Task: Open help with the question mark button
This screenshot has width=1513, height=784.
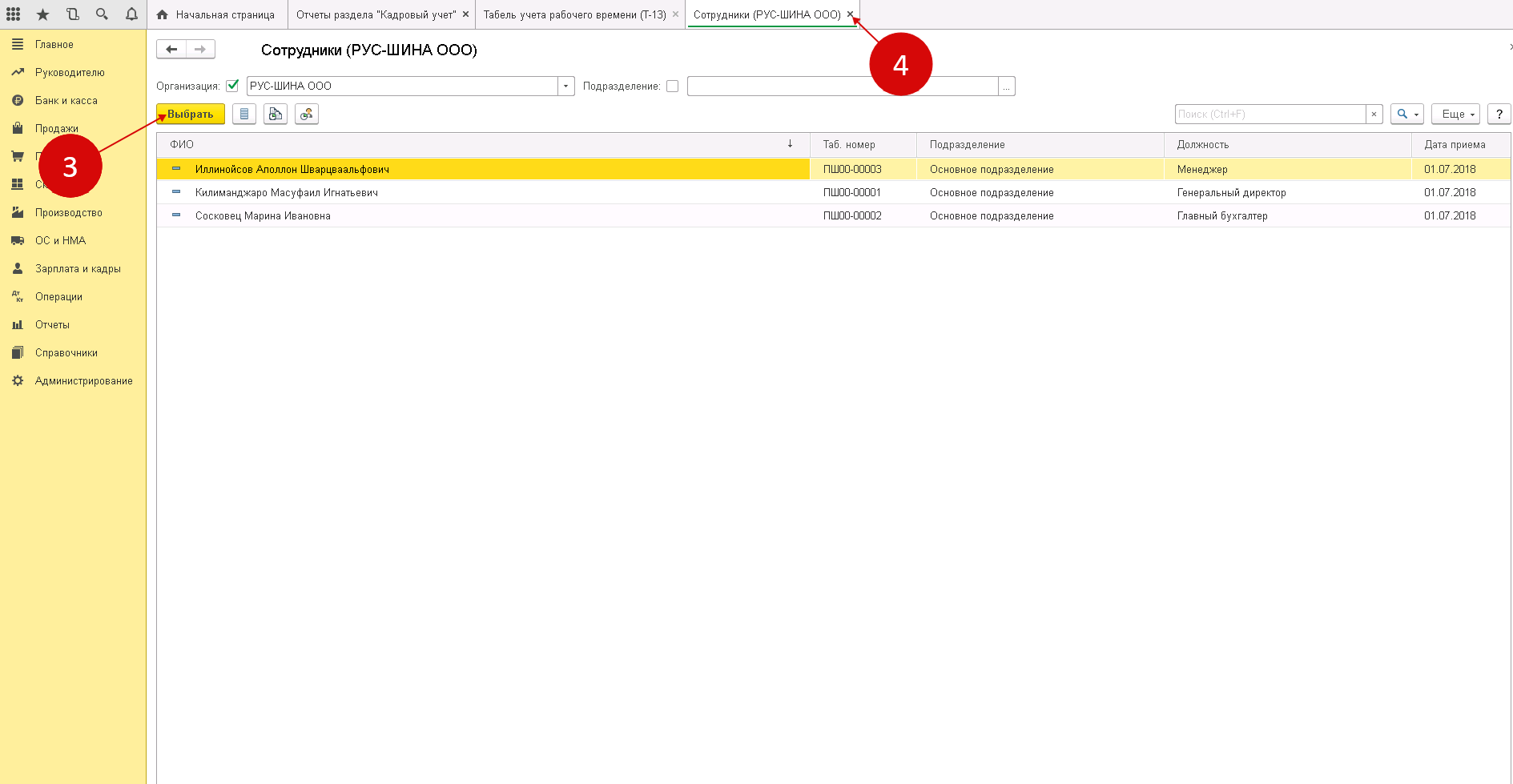Action: pyautogui.click(x=1499, y=115)
